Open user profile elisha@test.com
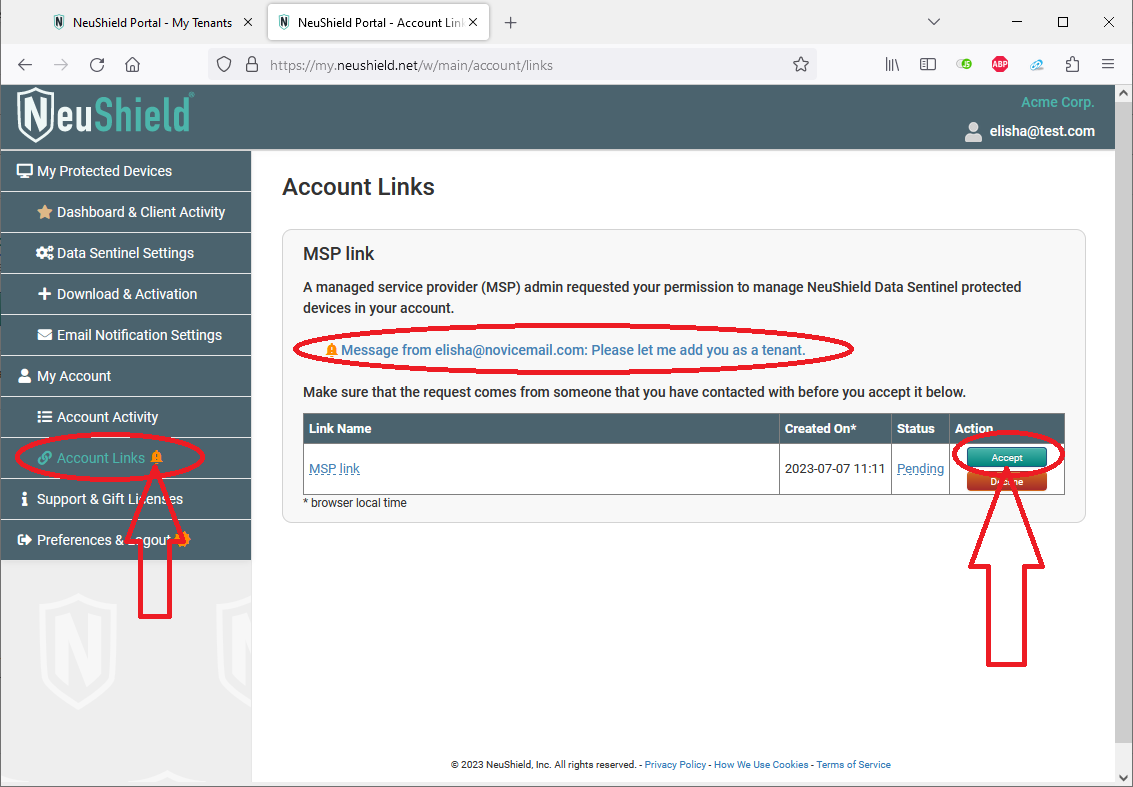This screenshot has width=1133, height=787. click(x=1030, y=132)
